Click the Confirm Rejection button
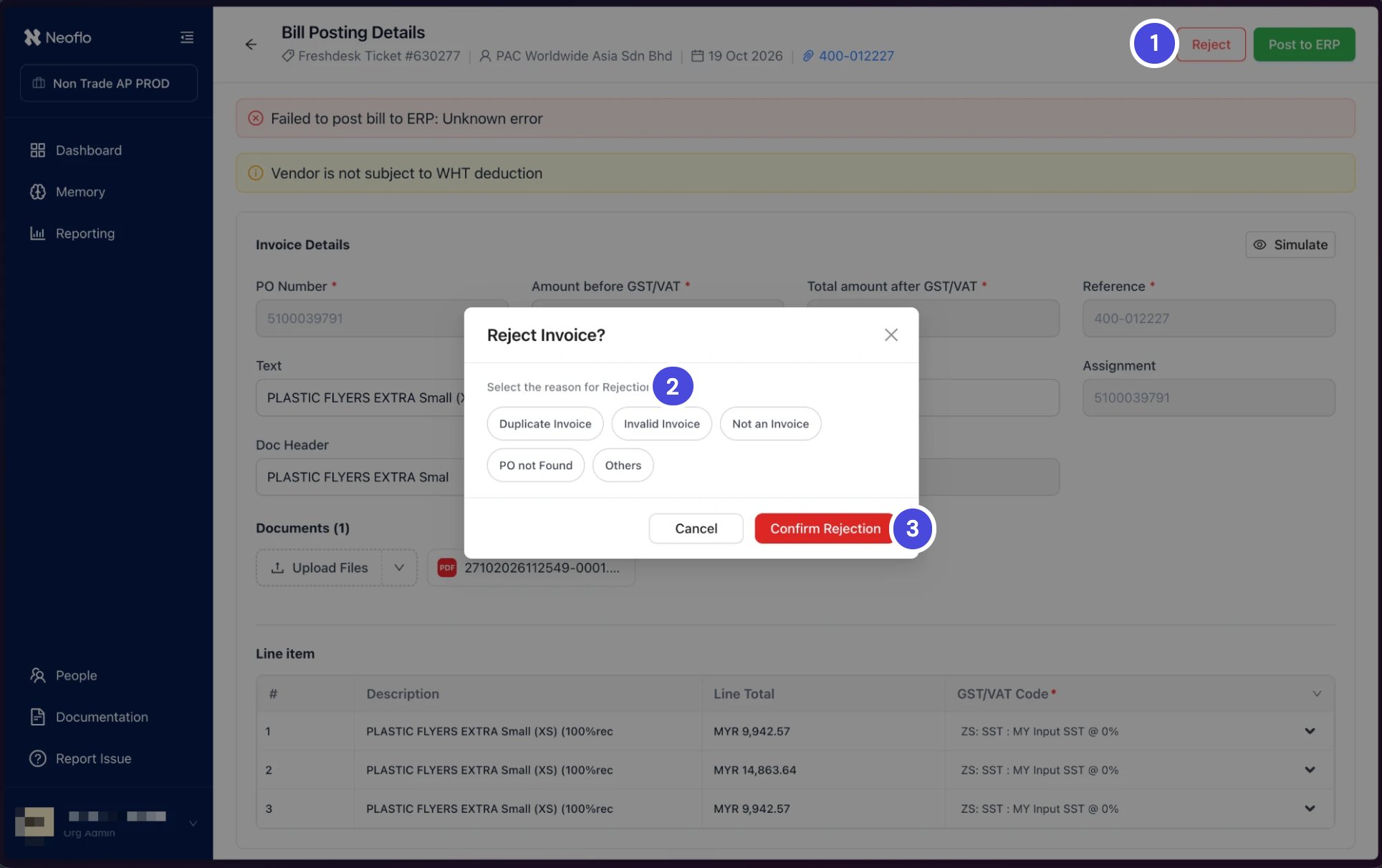 (825, 529)
